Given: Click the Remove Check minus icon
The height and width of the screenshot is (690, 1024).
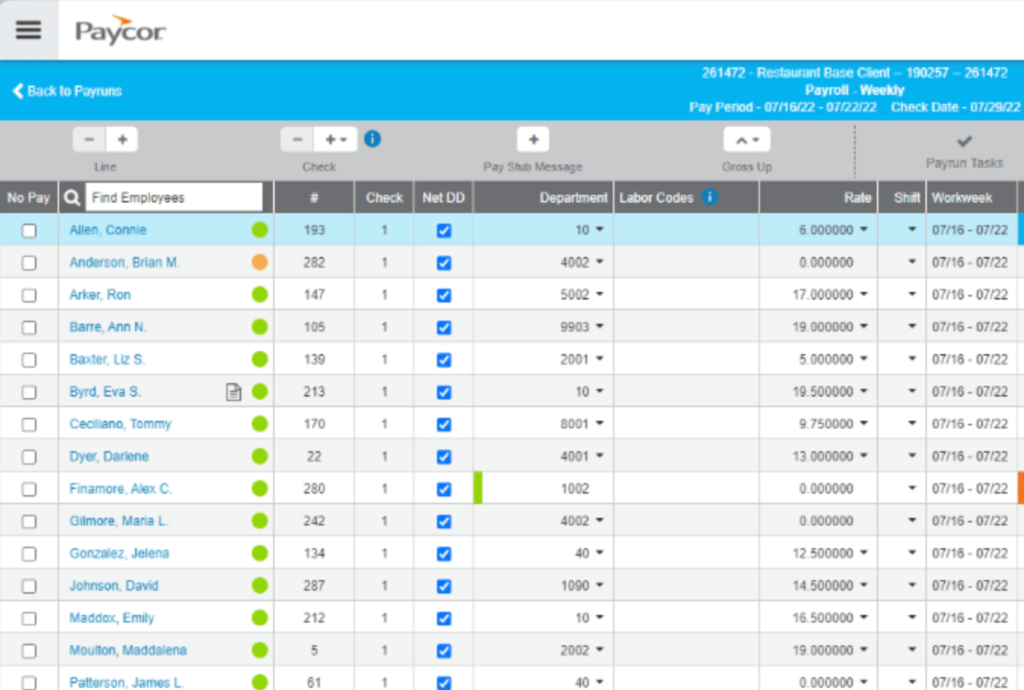Looking at the screenshot, I should [296, 139].
